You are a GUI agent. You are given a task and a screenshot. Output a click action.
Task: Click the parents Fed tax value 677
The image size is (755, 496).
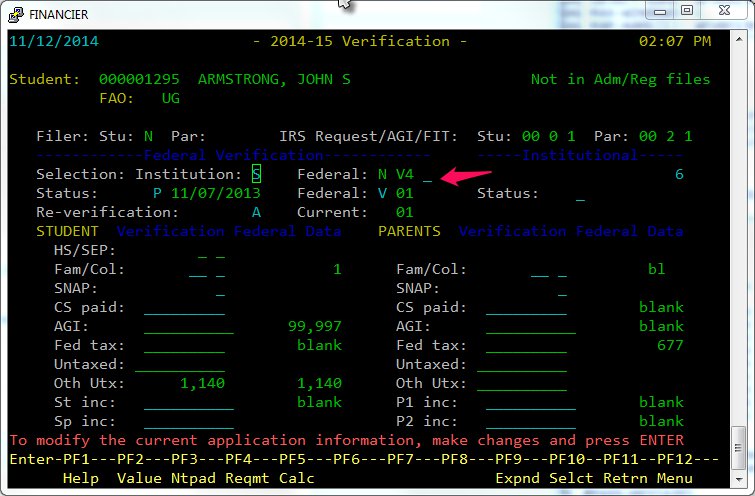[670, 345]
